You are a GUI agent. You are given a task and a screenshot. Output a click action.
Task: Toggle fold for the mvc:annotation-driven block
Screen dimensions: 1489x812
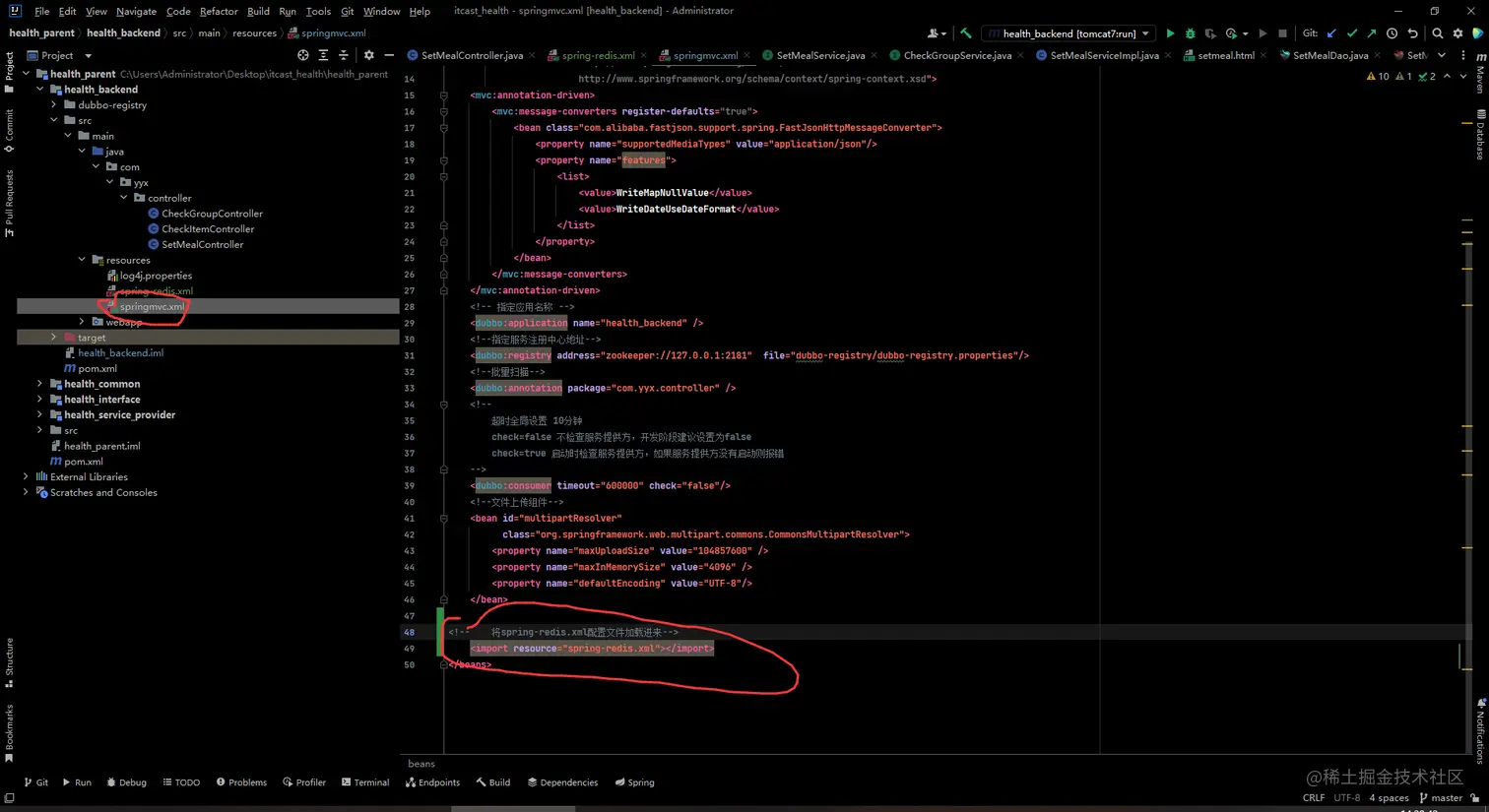[444, 95]
